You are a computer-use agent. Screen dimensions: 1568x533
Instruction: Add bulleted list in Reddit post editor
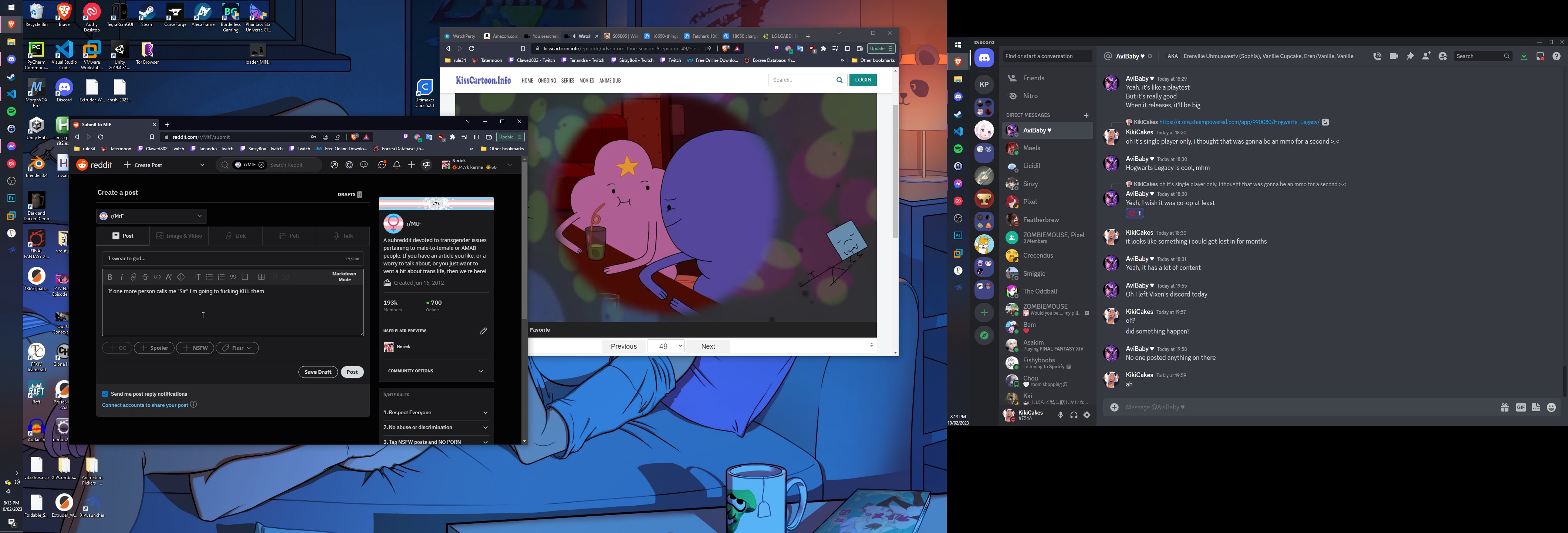tap(209, 277)
